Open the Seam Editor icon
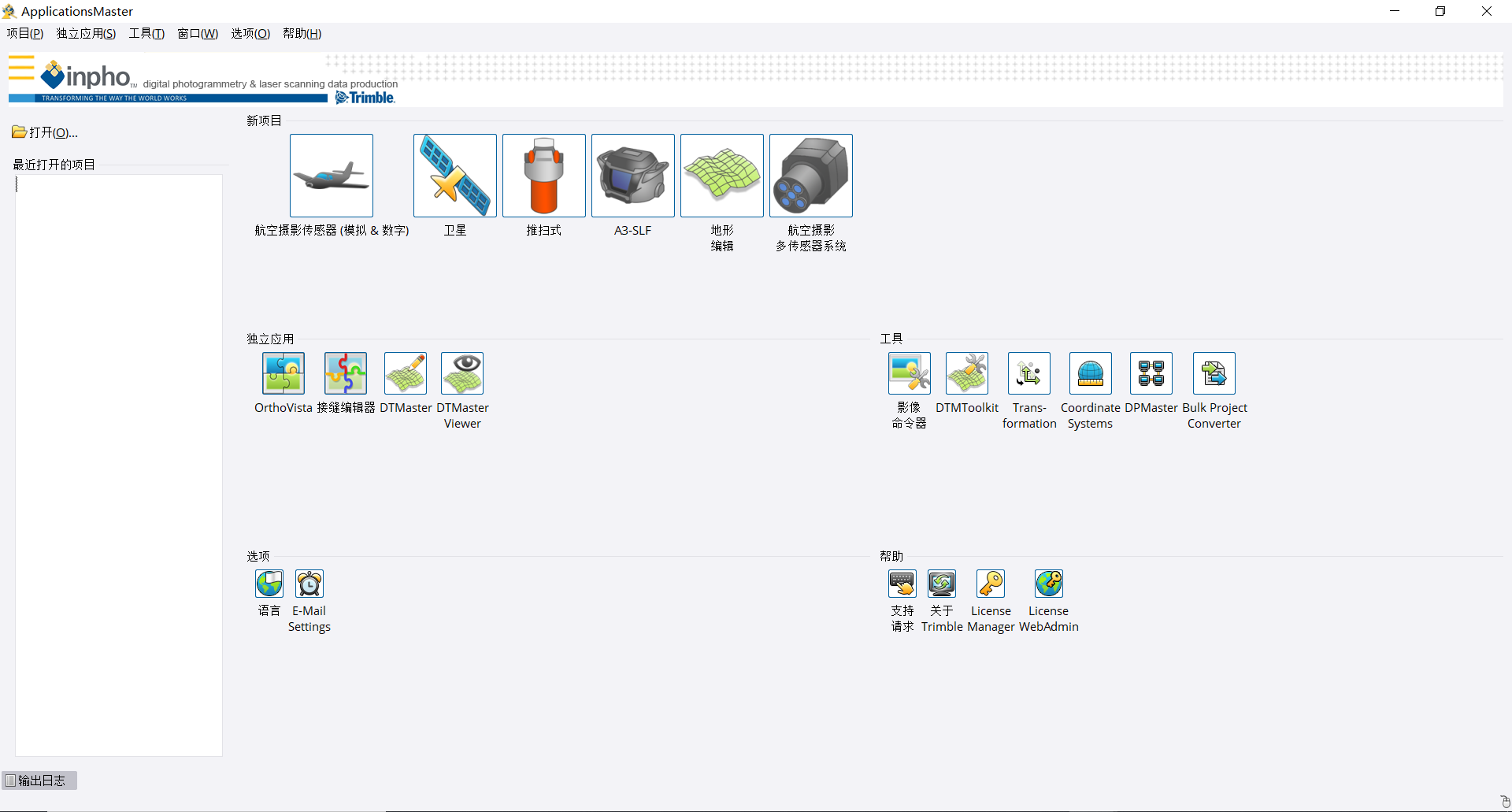The width and height of the screenshot is (1512, 812). (346, 373)
